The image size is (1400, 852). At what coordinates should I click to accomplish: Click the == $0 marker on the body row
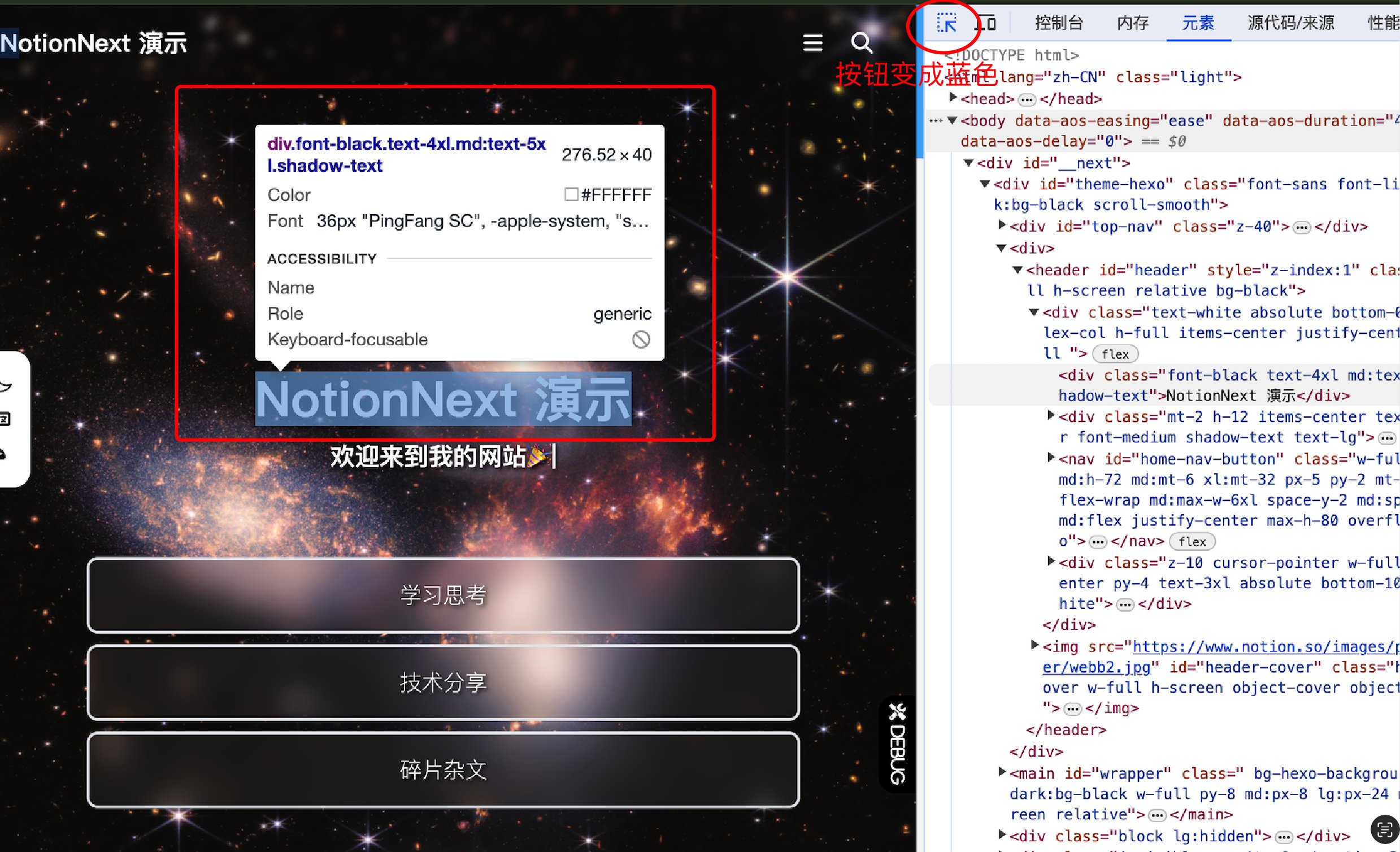1164,141
